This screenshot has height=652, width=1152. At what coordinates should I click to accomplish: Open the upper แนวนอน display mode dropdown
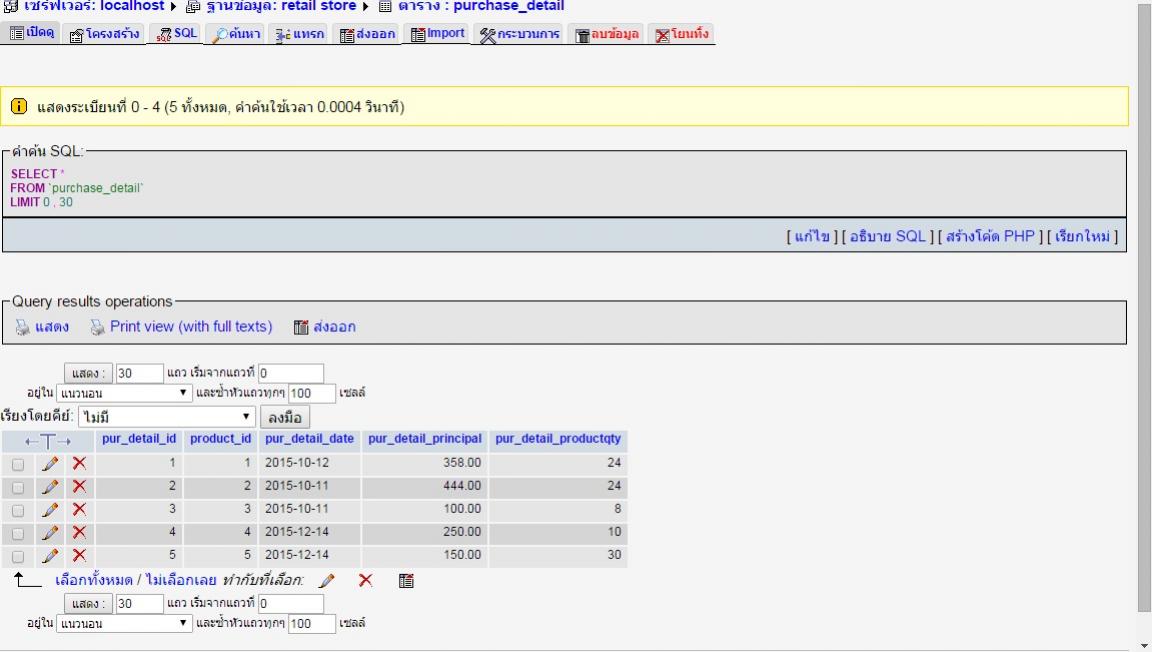pyautogui.click(x=124, y=393)
